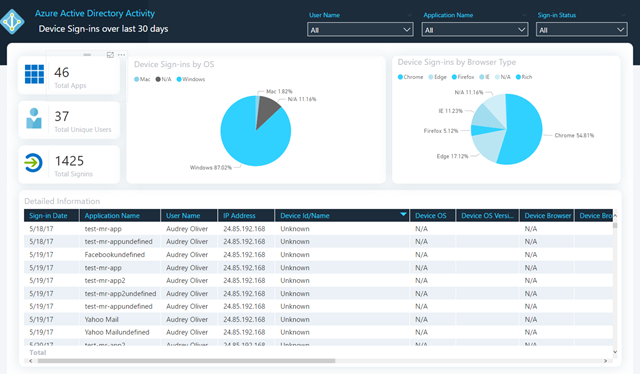640x374 pixels.
Task: Open more options ellipsis on Total Apps card
Action: point(121,55)
